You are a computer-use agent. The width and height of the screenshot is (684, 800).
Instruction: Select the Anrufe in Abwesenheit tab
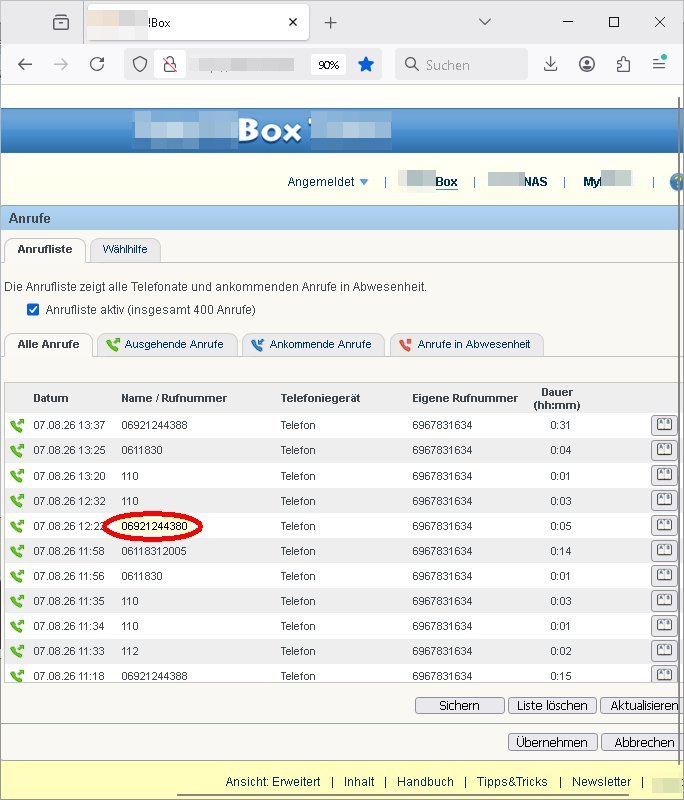click(x=466, y=344)
